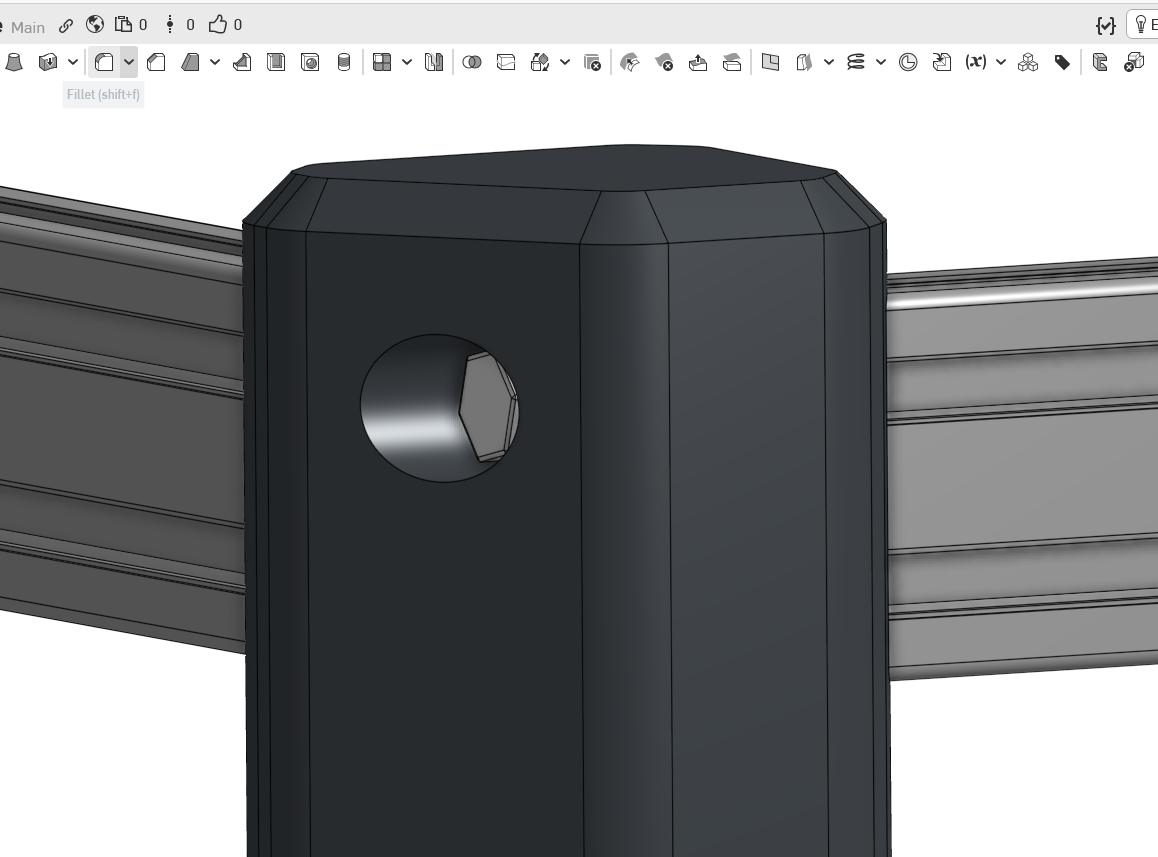Select the hex bolt head inside the hole
1158x857 pixels.
click(x=486, y=407)
